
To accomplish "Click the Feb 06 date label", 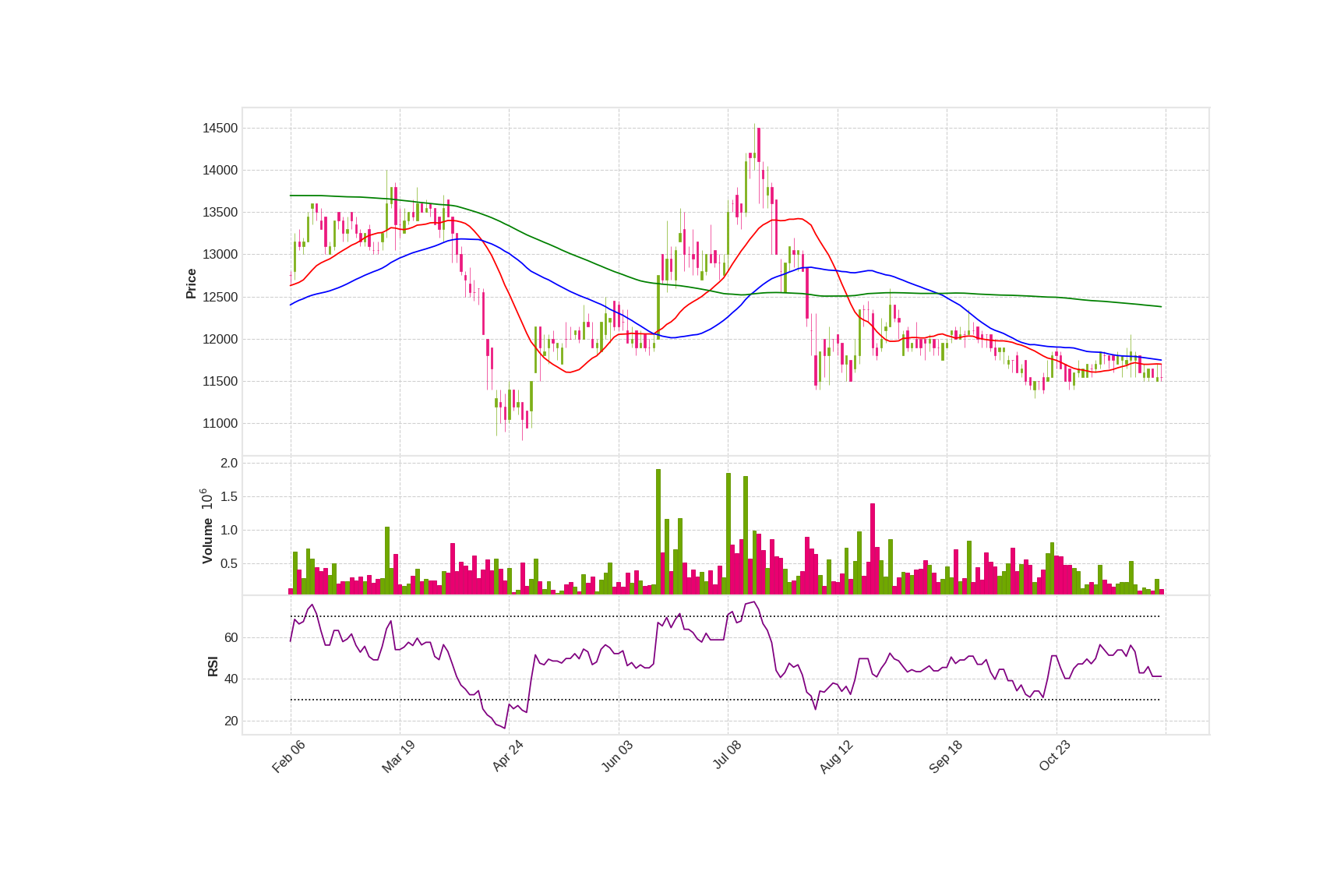I will coord(288,757).
